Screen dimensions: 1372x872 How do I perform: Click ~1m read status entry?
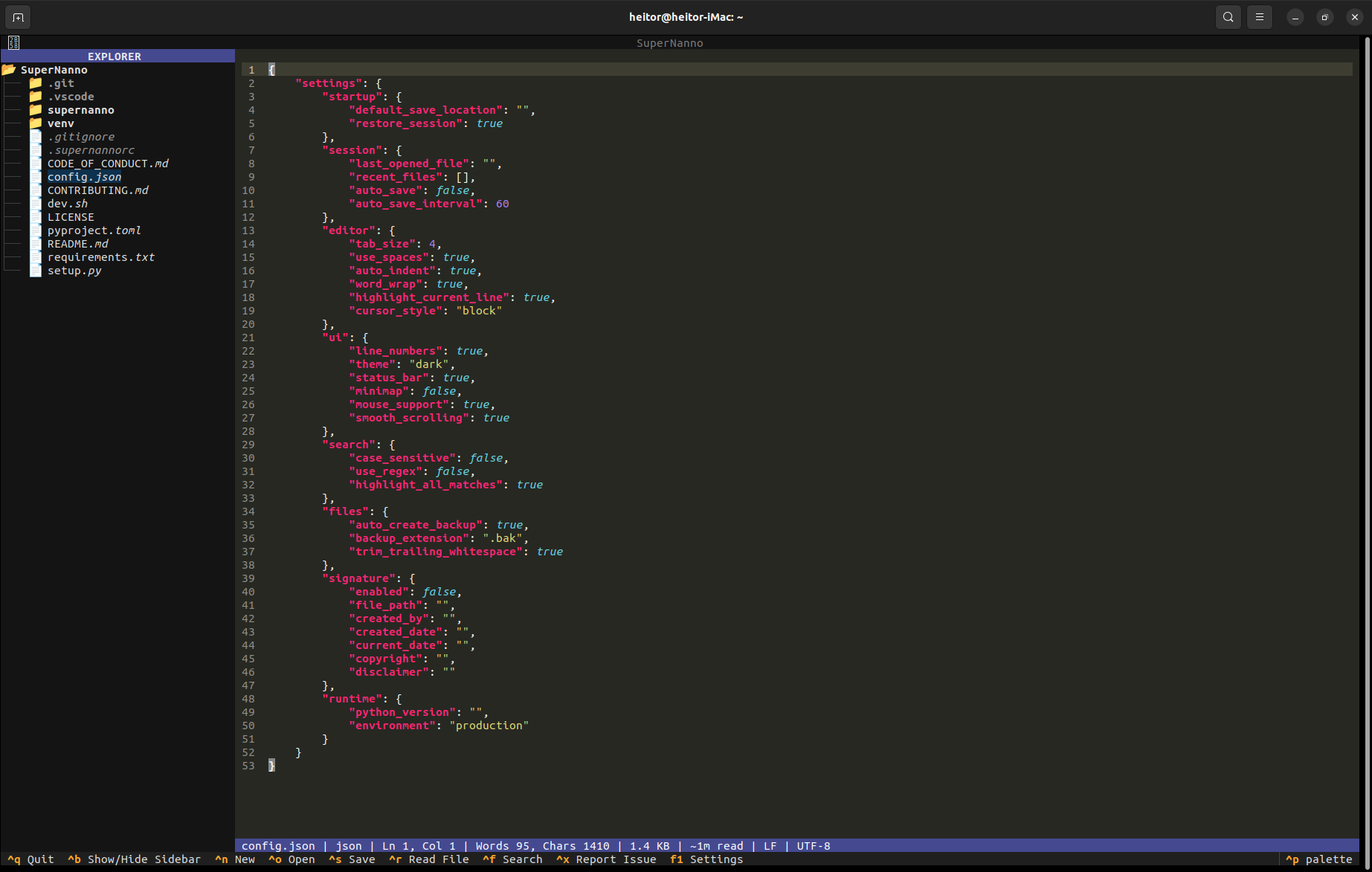[717, 846]
